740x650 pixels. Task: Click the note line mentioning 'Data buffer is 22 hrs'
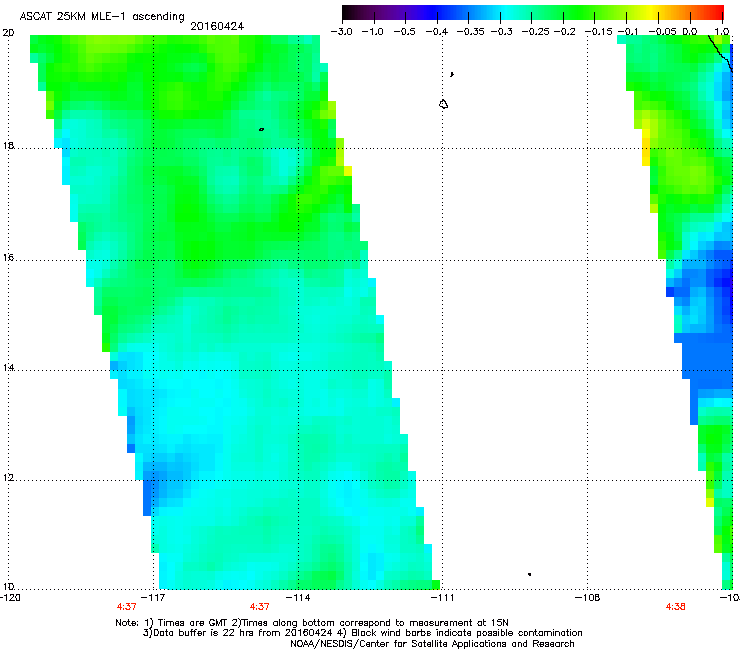[362, 633]
